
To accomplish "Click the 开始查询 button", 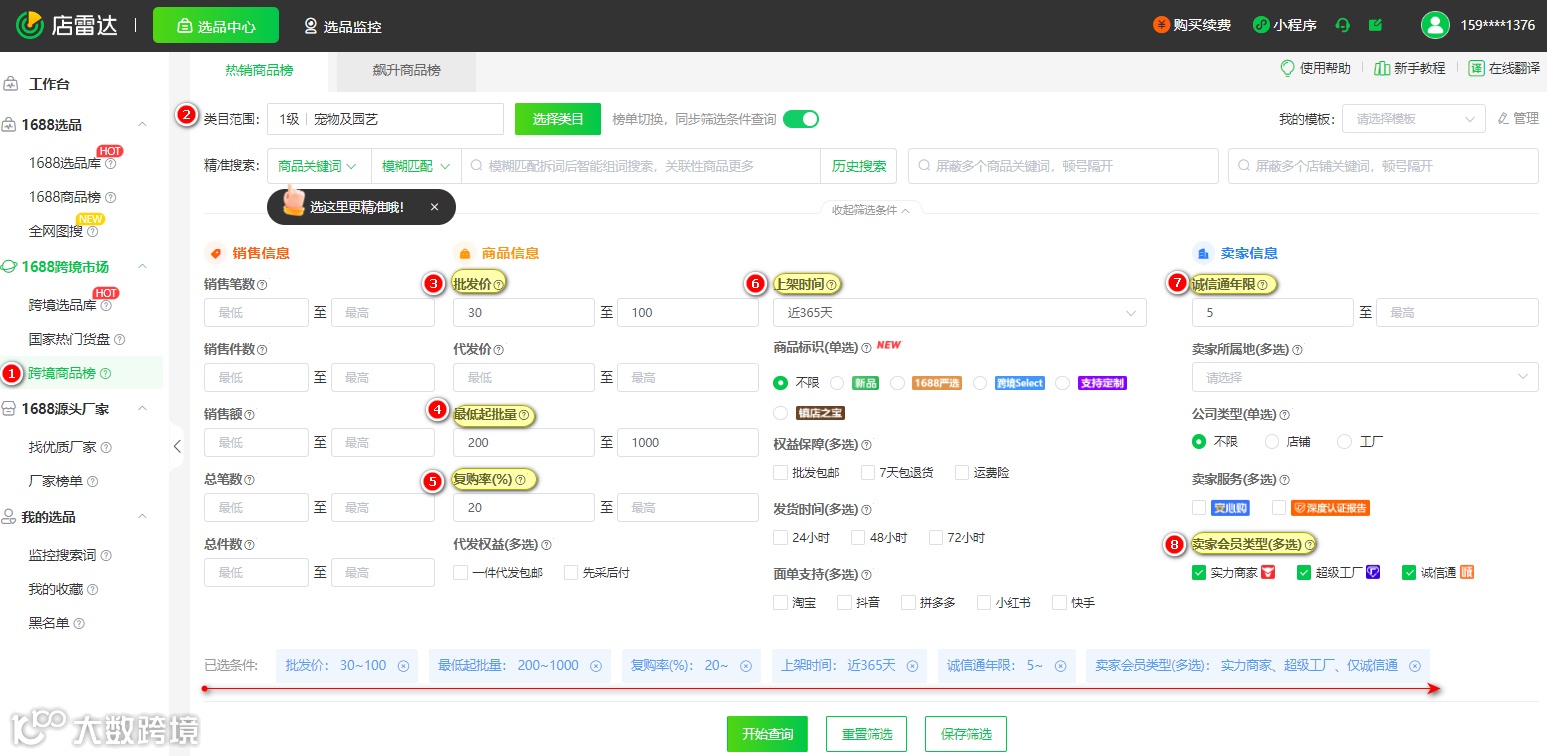I will coord(767,734).
